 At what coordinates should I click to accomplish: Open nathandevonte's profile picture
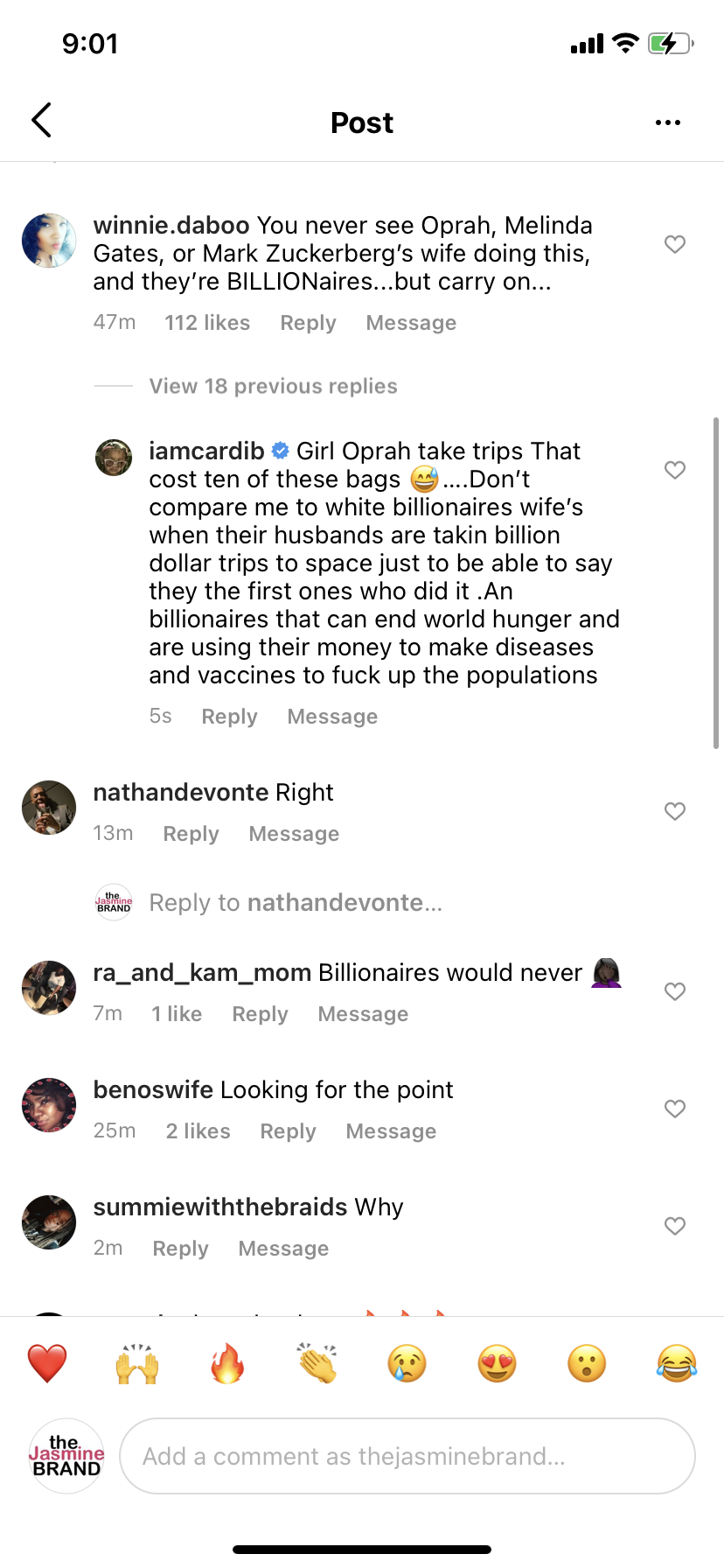tap(49, 808)
